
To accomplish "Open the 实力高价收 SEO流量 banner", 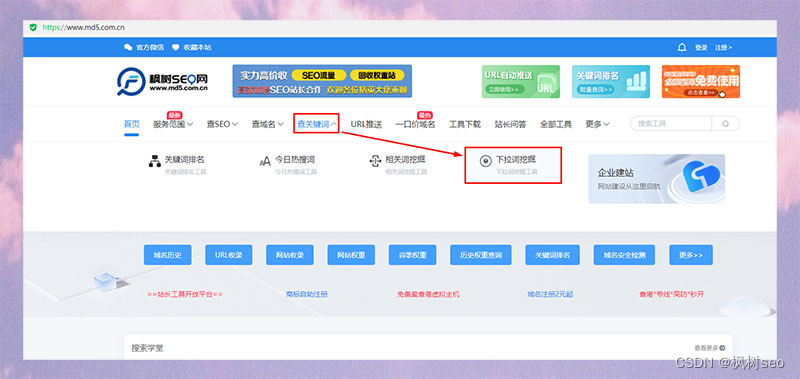I will point(322,81).
